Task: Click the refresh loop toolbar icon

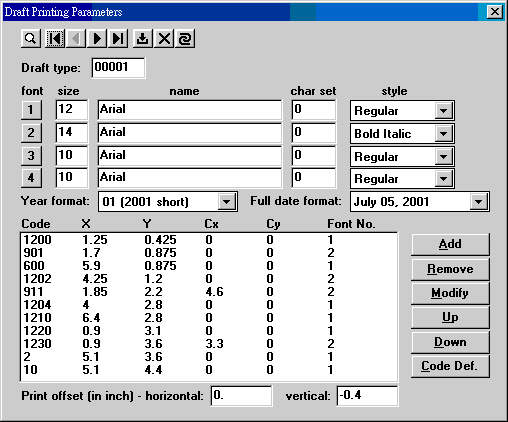Action: (185, 39)
